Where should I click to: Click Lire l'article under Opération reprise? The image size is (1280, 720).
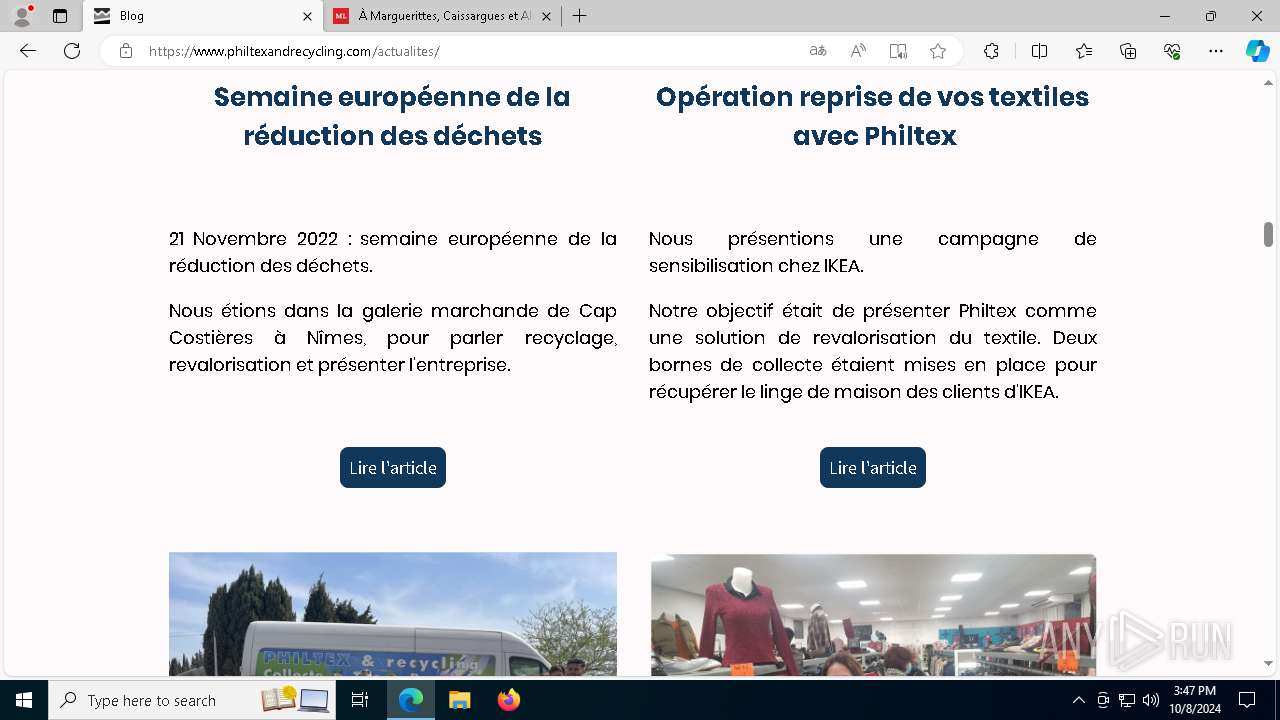(x=873, y=468)
